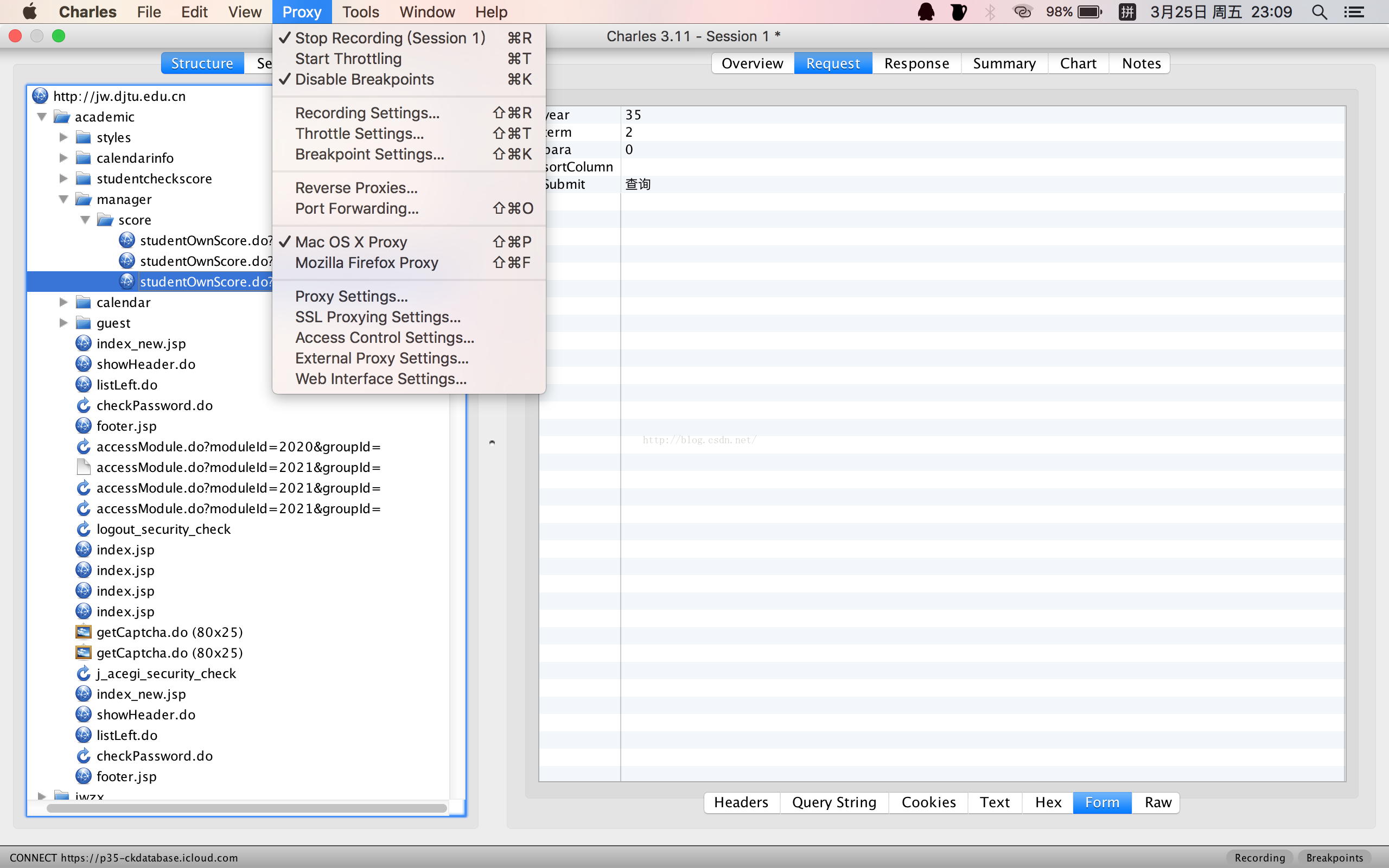
Task: Switch to the Response tab
Action: click(x=916, y=63)
